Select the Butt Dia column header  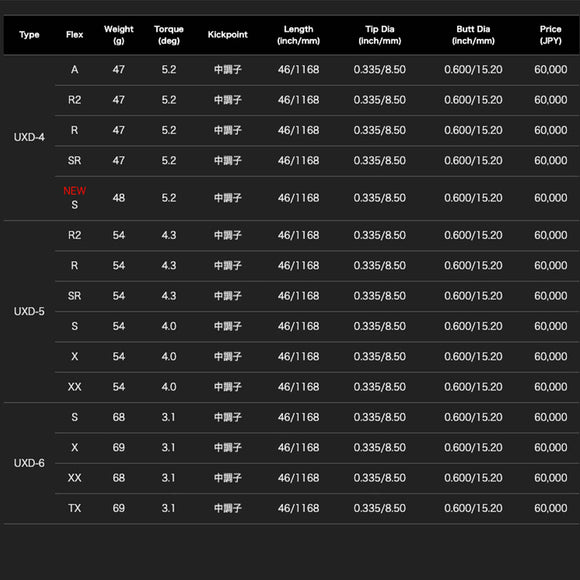(473, 35)
